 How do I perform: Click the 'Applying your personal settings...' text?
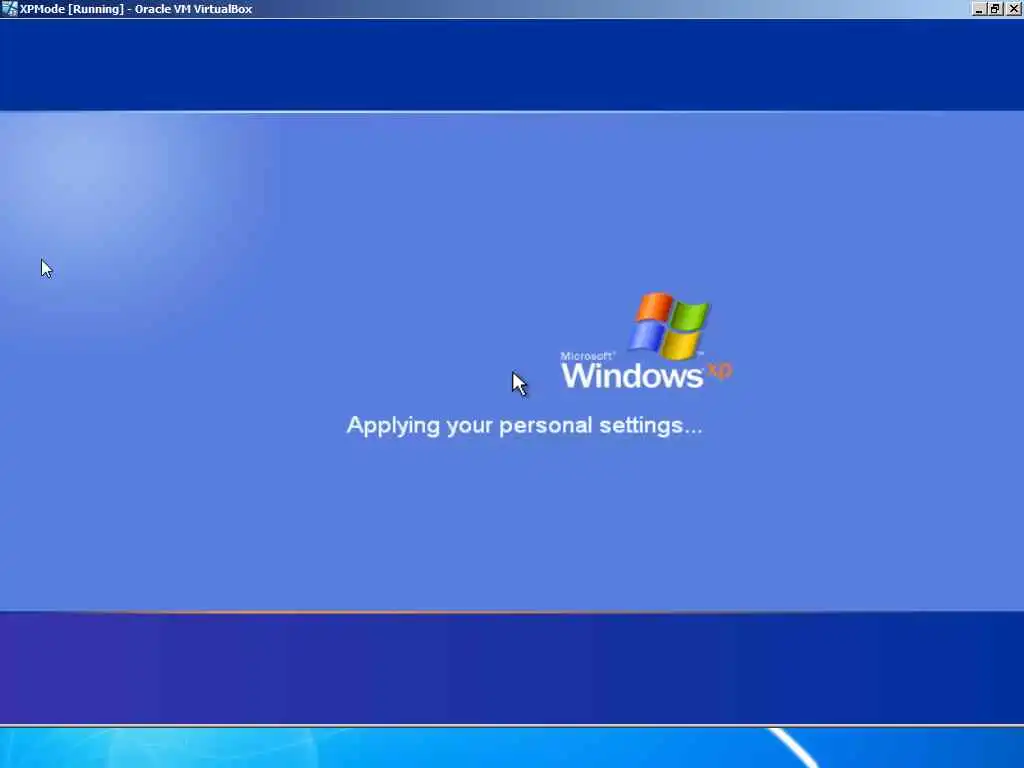(524, 426)
